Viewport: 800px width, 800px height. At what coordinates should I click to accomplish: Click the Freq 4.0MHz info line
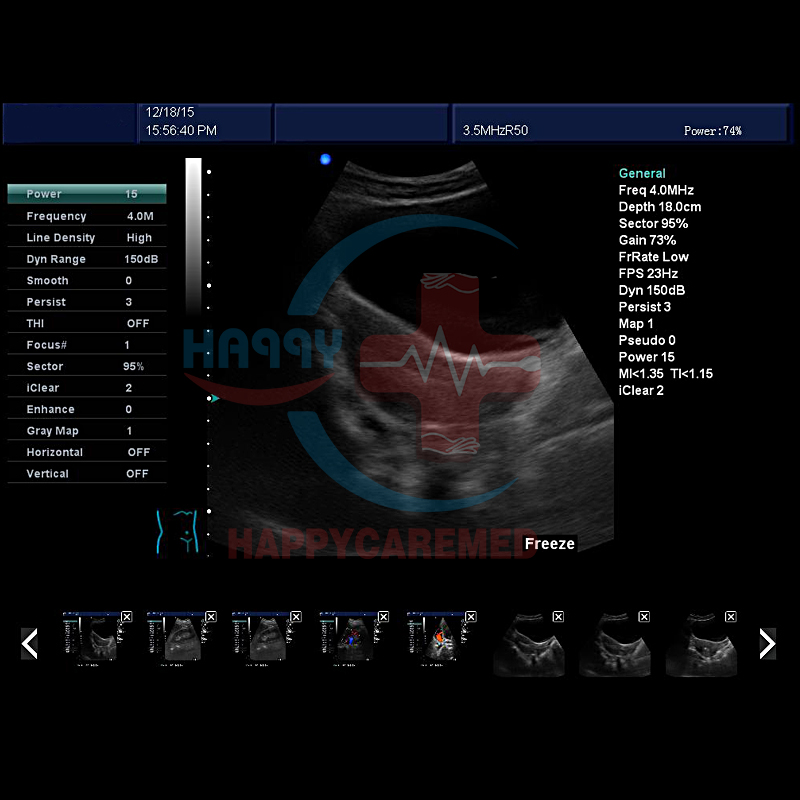[656, 190]
